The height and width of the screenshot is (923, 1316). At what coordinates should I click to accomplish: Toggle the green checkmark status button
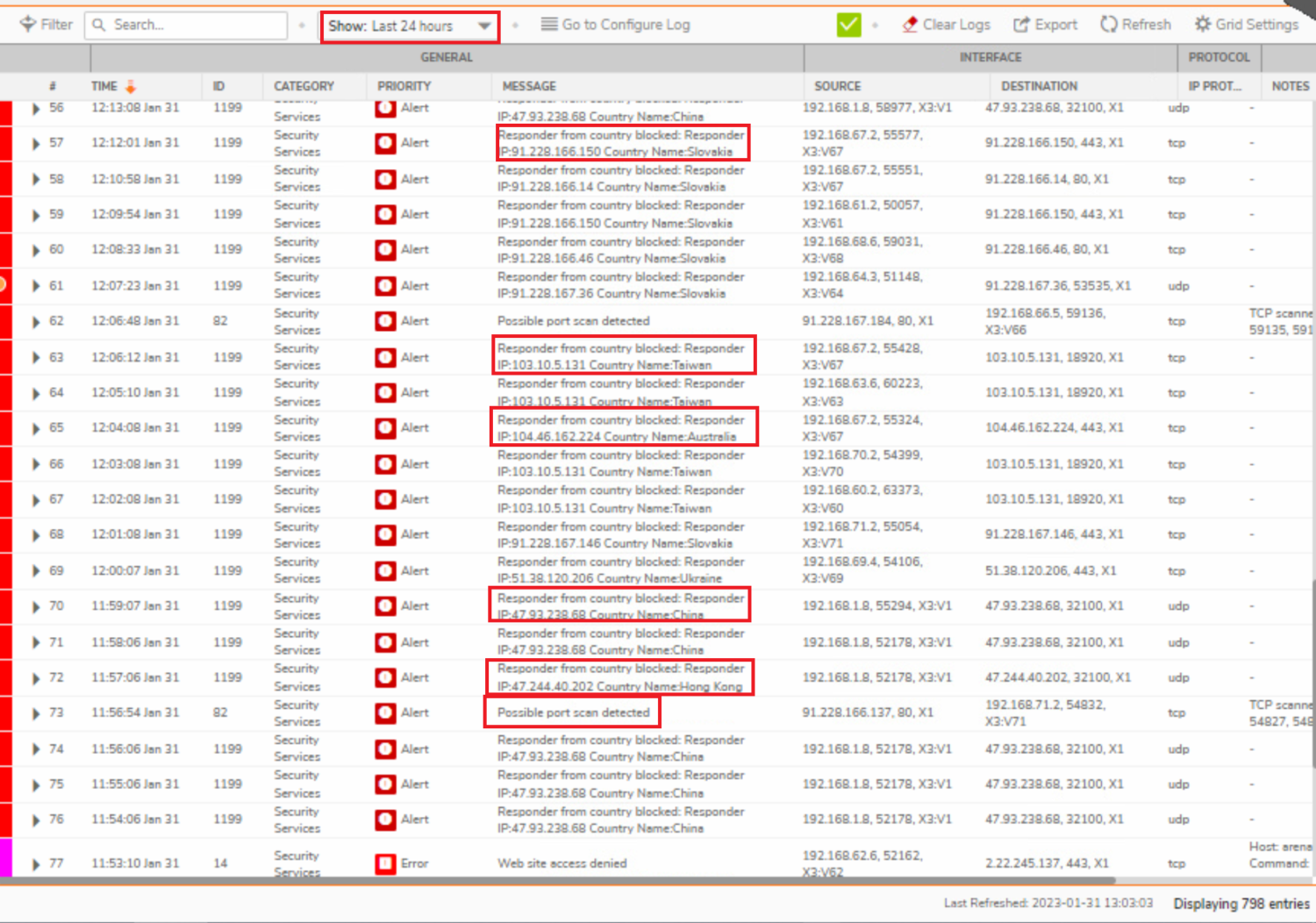[x=848, y=25]
